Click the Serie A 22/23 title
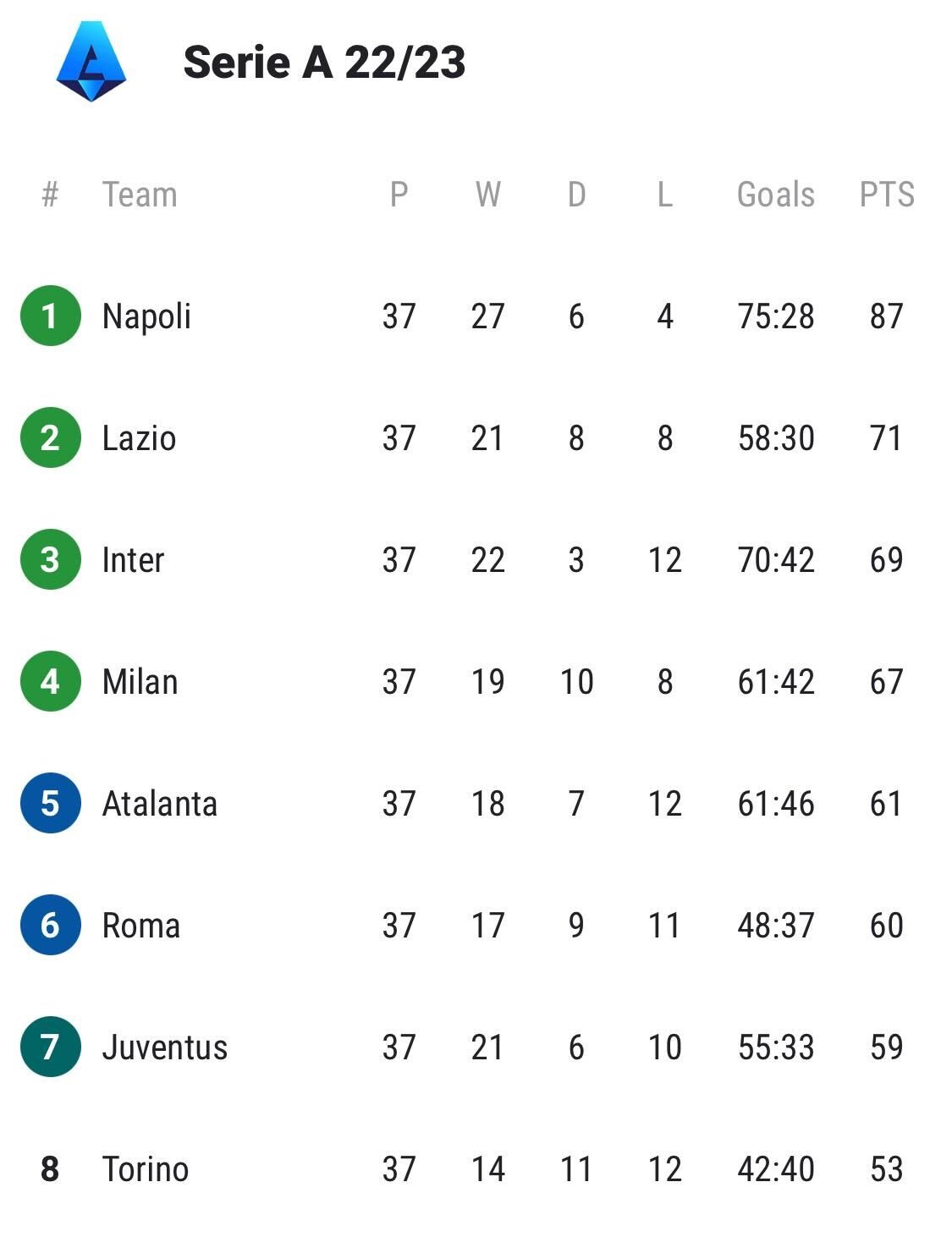Viewport: 952px width, 1248px height. click(x=324, y=63)
